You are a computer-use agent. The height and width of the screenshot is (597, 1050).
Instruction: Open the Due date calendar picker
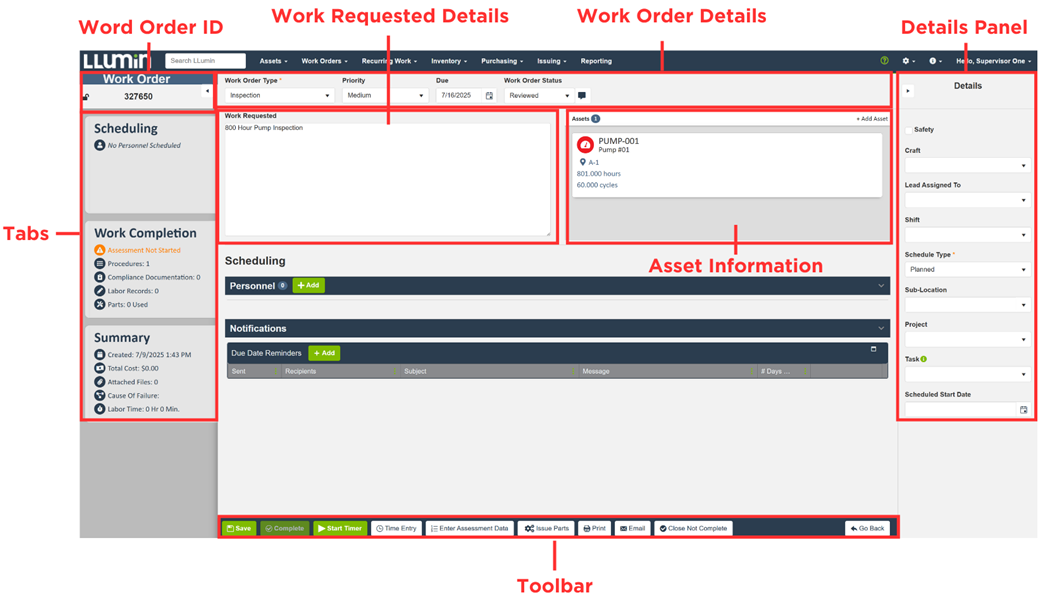[489, 96]
